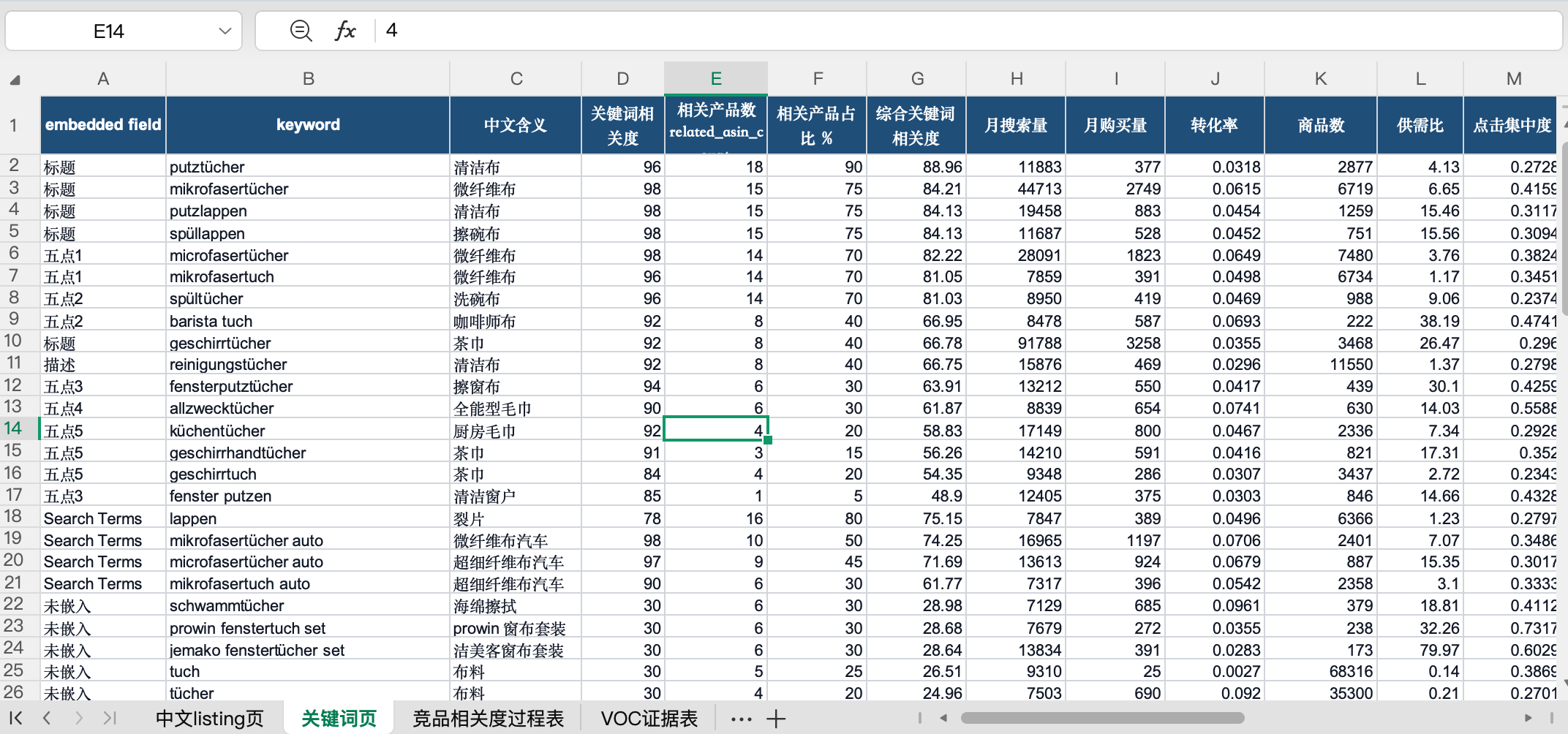This screenshot has height=734, width=1568.
Task: Add a new sheet with plus icon
Action: (x=776, y=719)
